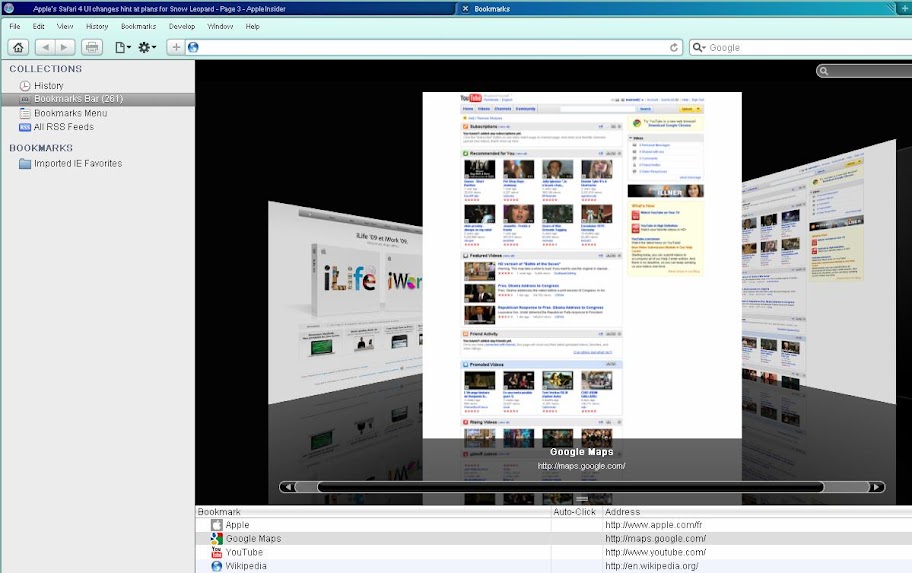The image size is (912, 573).
Task: Click the bookmarks search field in Cover Flow
Action: click(864, 70)
